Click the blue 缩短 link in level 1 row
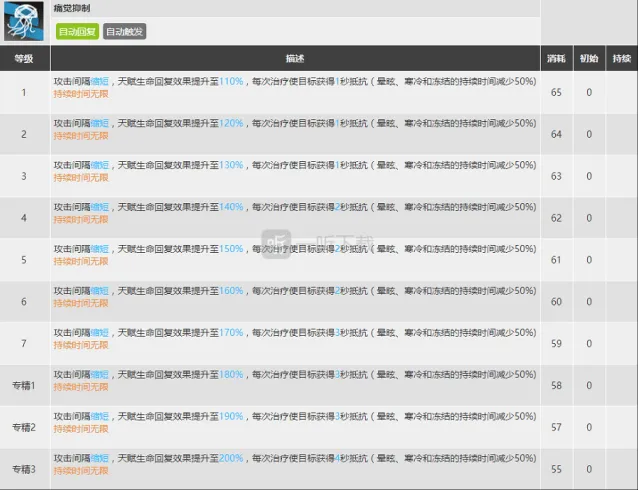 pyautogui.click(x=100, y=80)
